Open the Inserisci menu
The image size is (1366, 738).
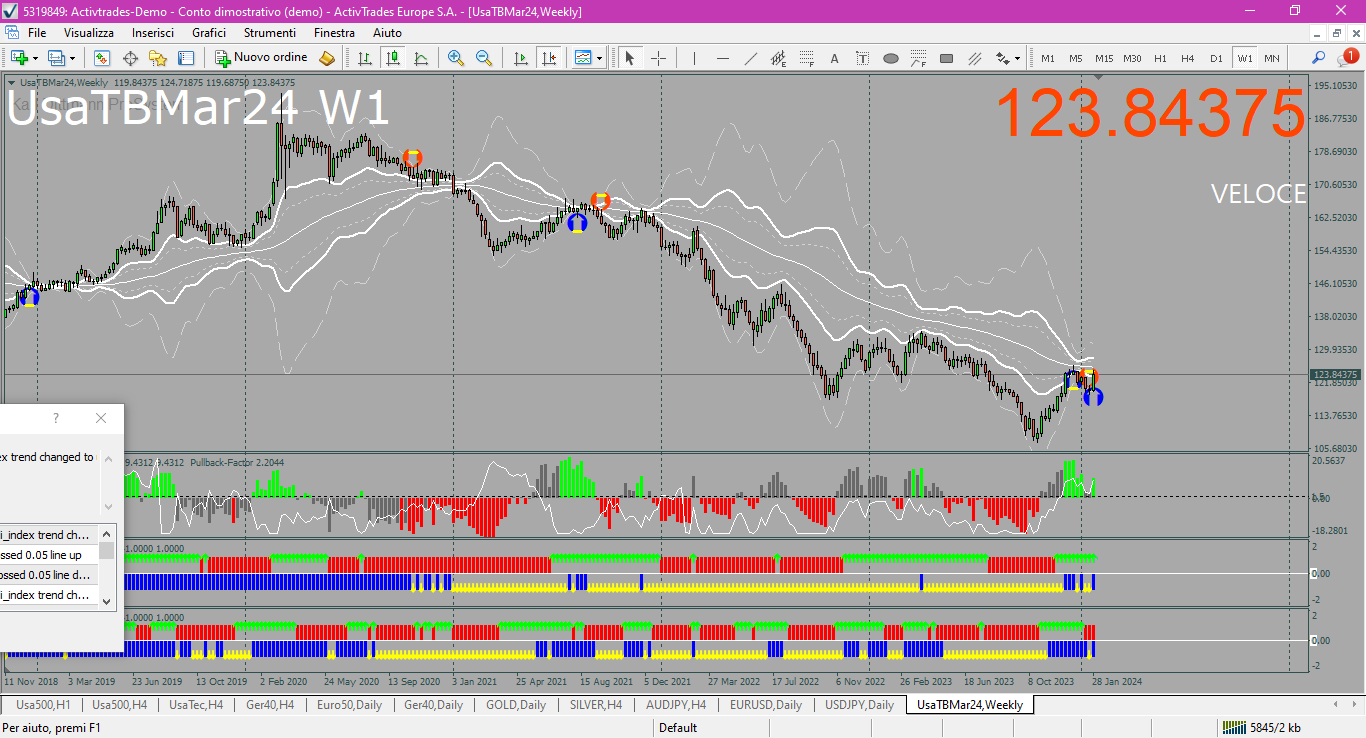[x=153, y=33]
